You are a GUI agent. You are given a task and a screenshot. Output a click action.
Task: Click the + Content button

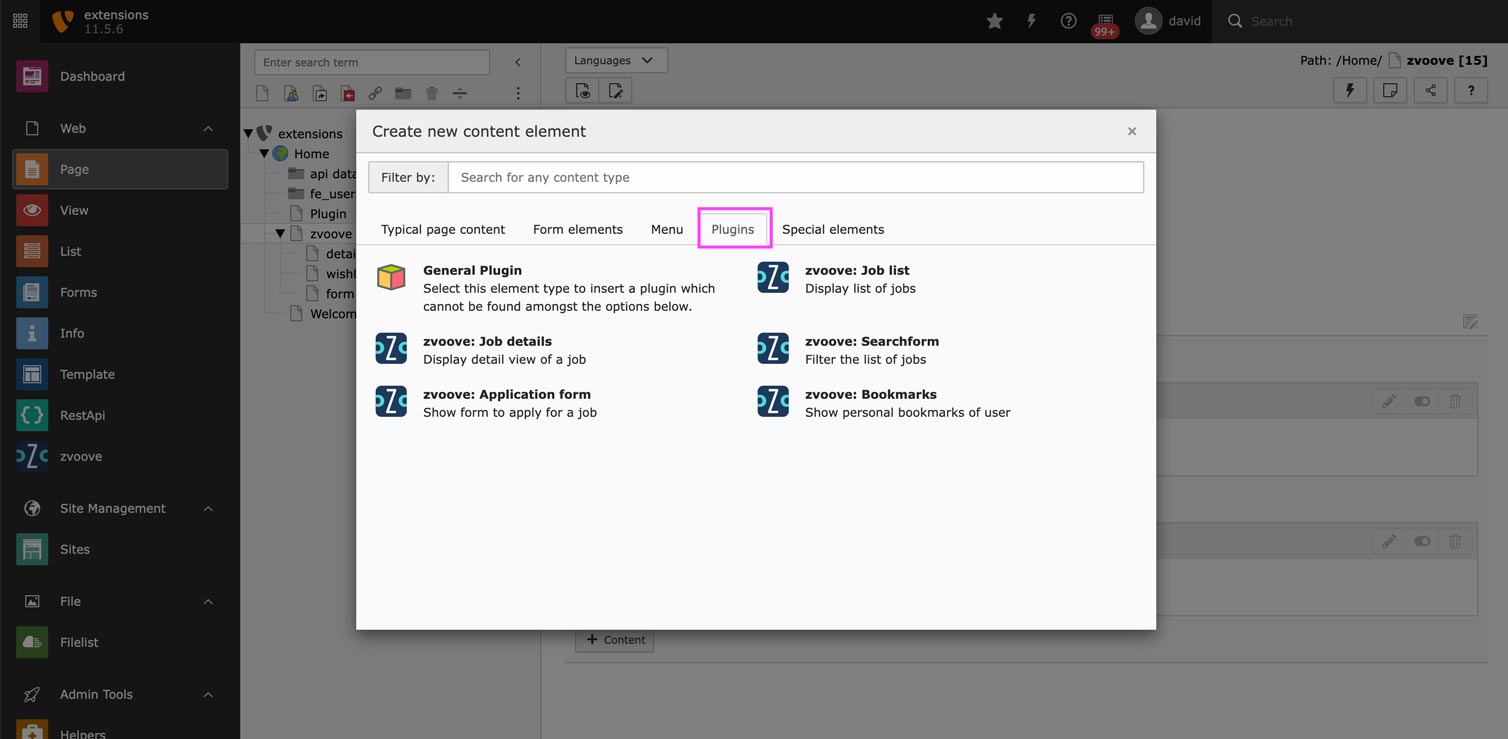point(615,640)
